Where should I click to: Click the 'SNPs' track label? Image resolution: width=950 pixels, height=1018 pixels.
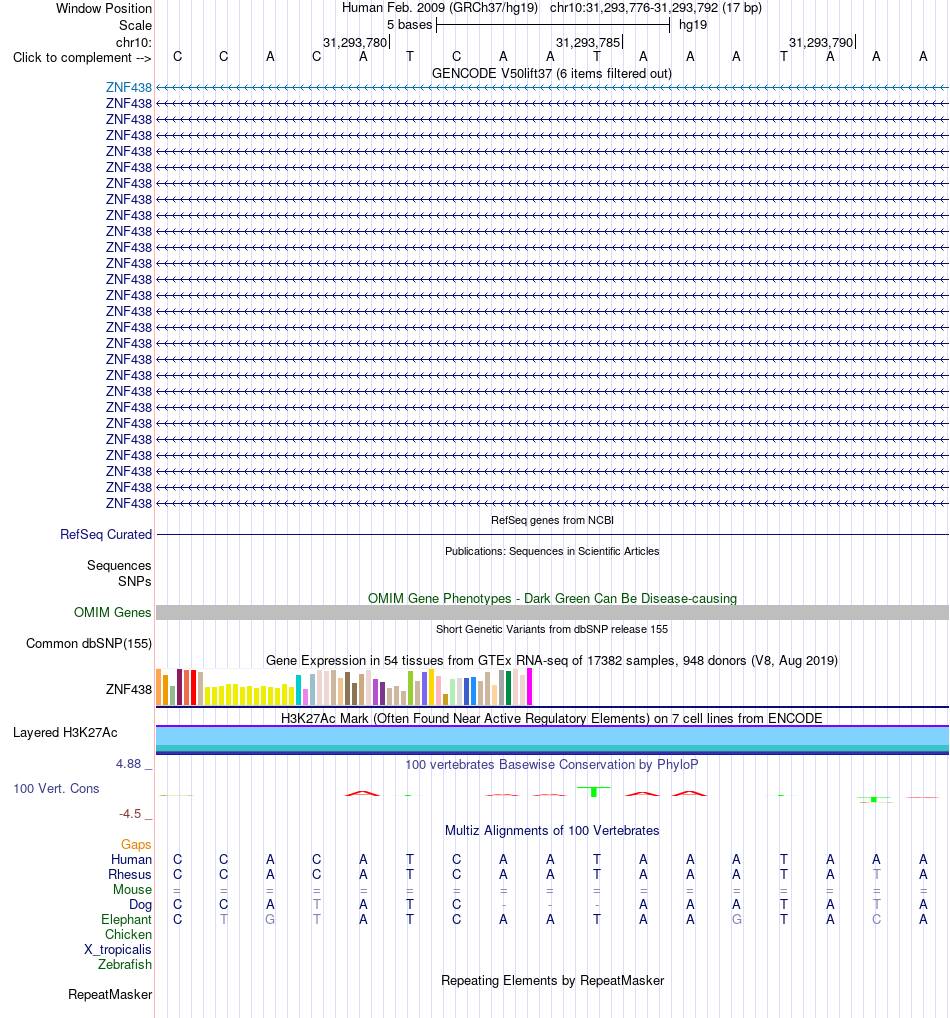click(x=134, y=582)
